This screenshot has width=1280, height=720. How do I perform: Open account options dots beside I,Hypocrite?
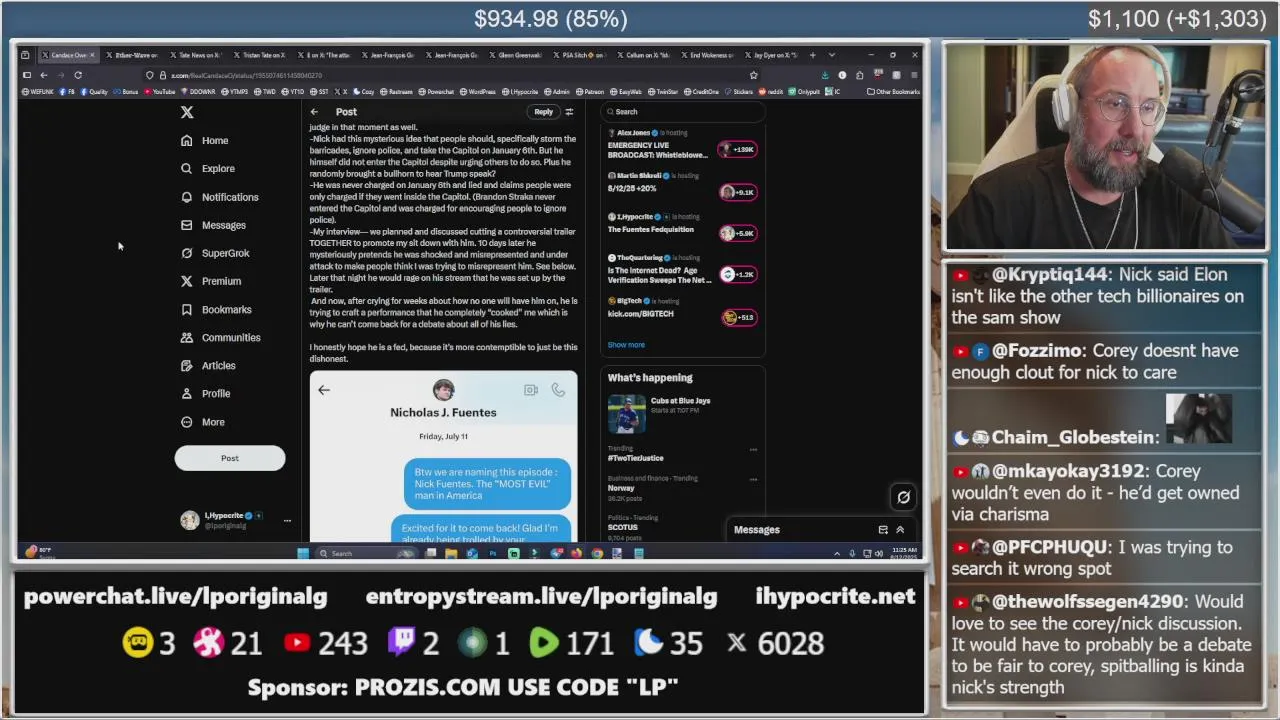[x=287, y=520]
